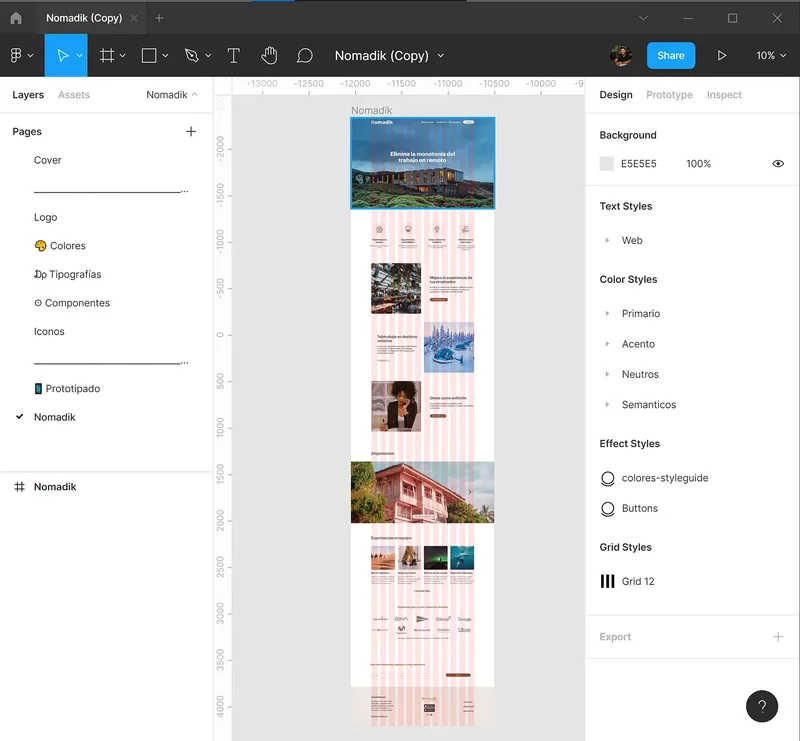The image size is (800, 741).
Task: Expand the Web text styles group
Action: pos(607,240)
